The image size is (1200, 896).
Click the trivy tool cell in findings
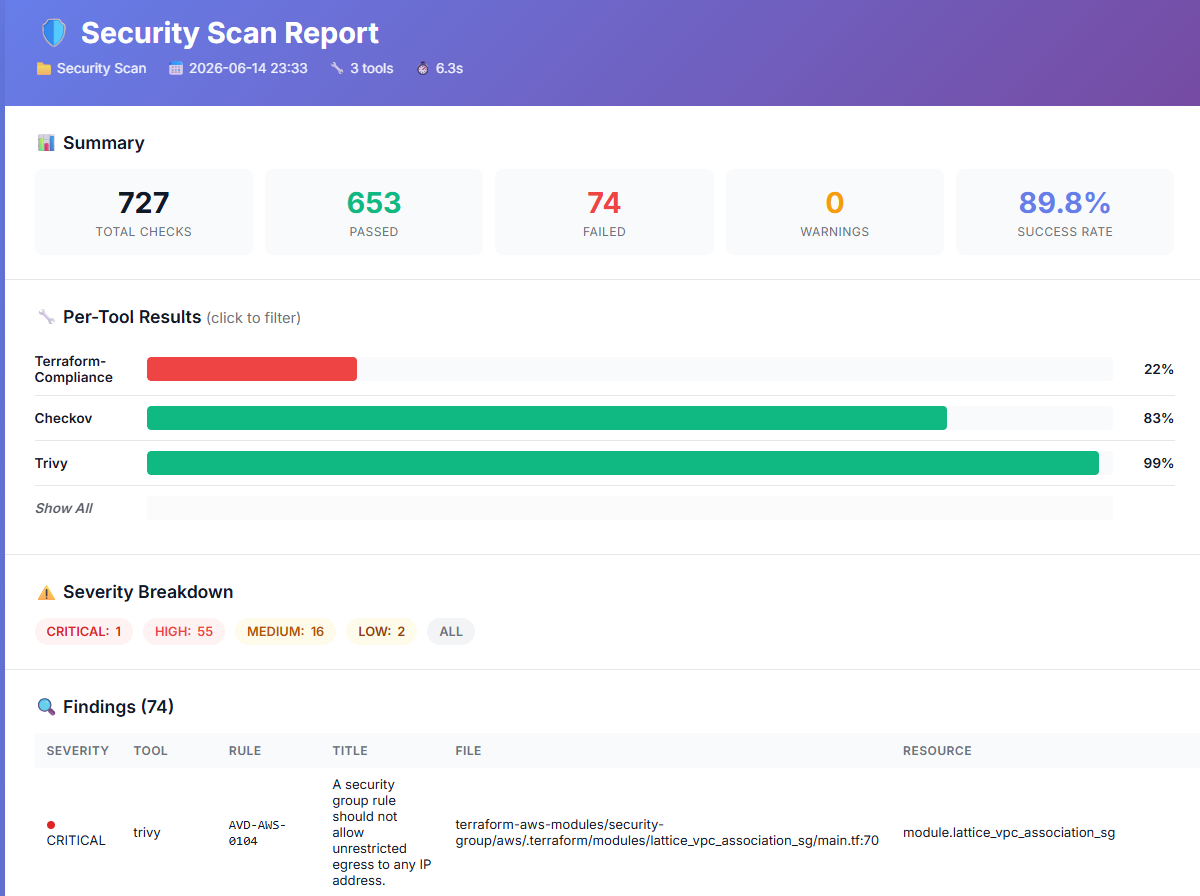pos(147,832)
